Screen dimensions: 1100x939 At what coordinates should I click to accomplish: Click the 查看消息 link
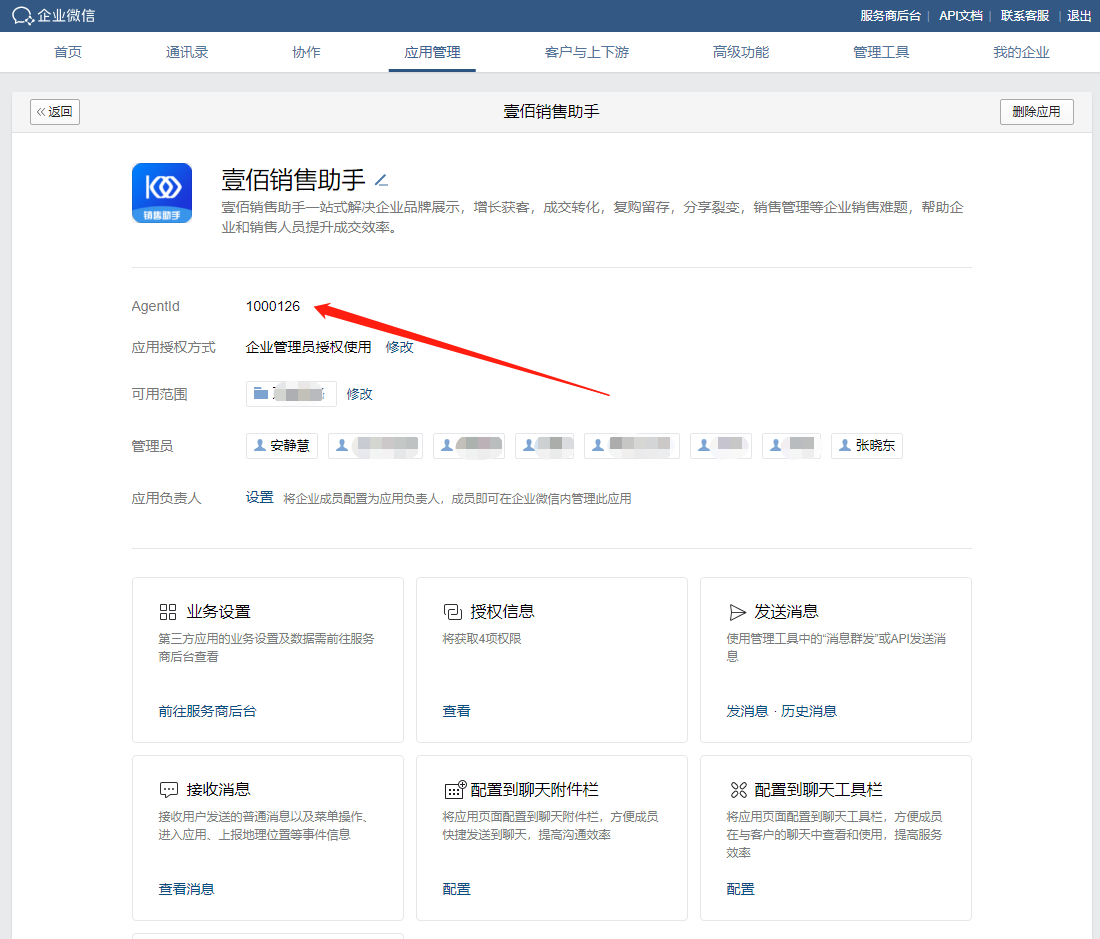click(x=187, y=889)
